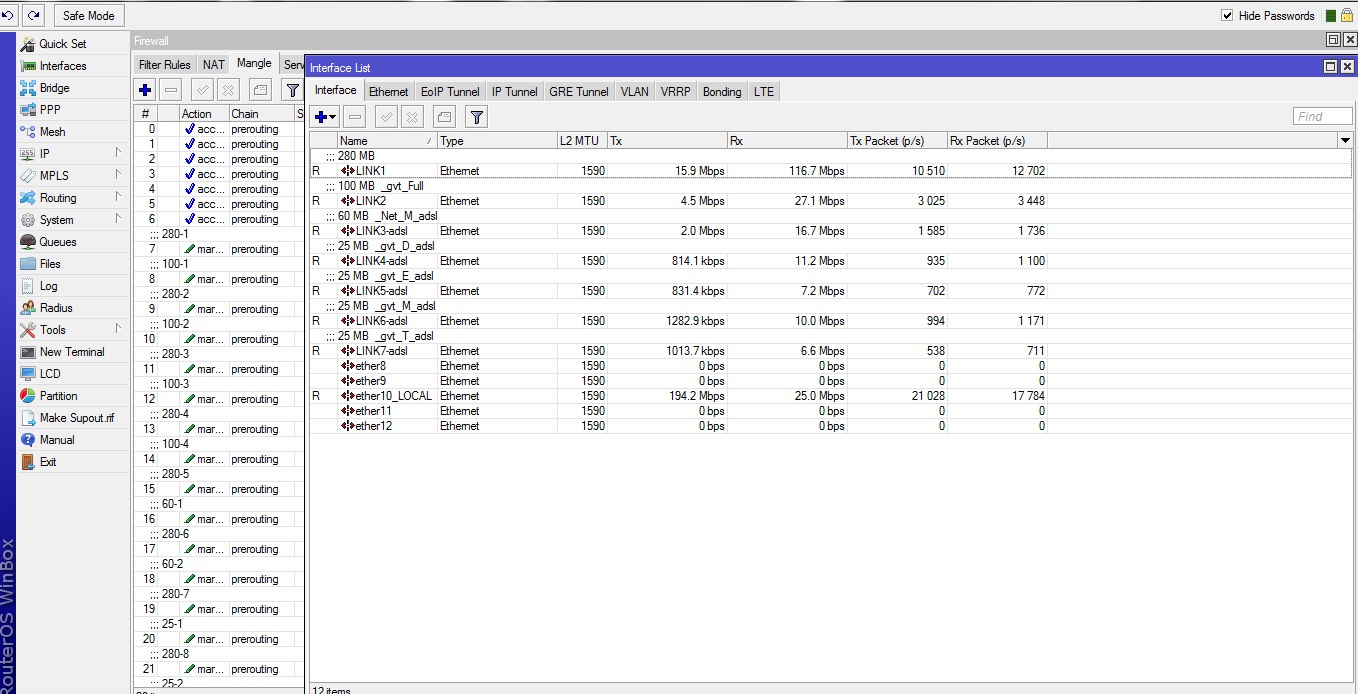Open Files in the sidebar
The height and width of the screenshot is (694, 1358).
(50, 264)
